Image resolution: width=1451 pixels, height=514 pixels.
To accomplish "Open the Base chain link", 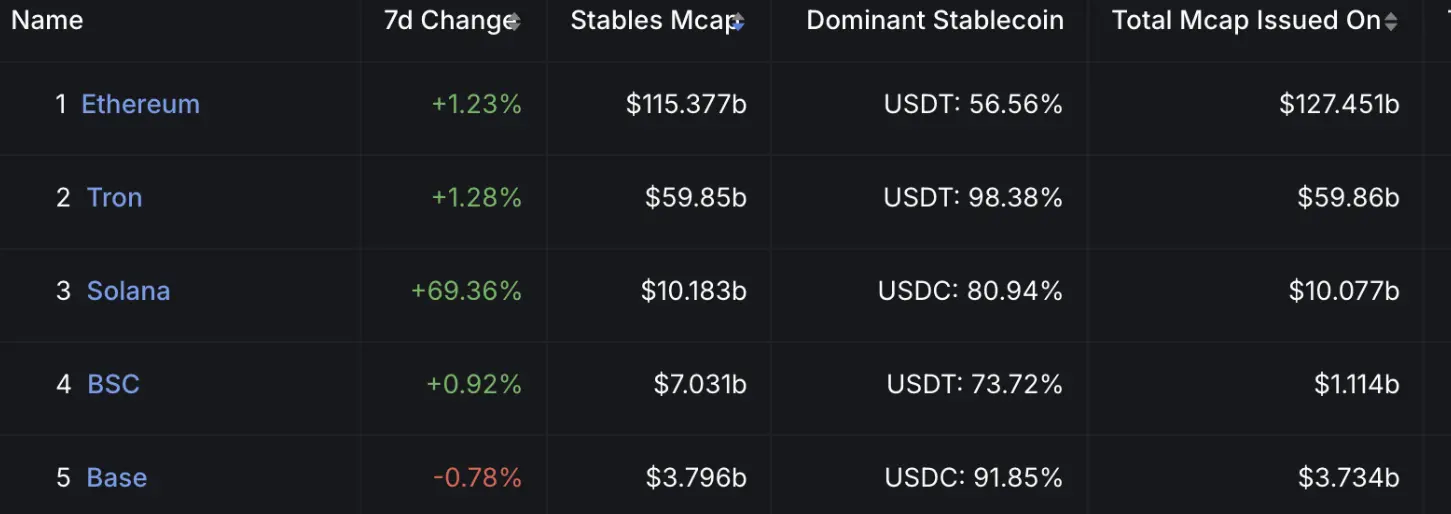I will tap(117, 478).
